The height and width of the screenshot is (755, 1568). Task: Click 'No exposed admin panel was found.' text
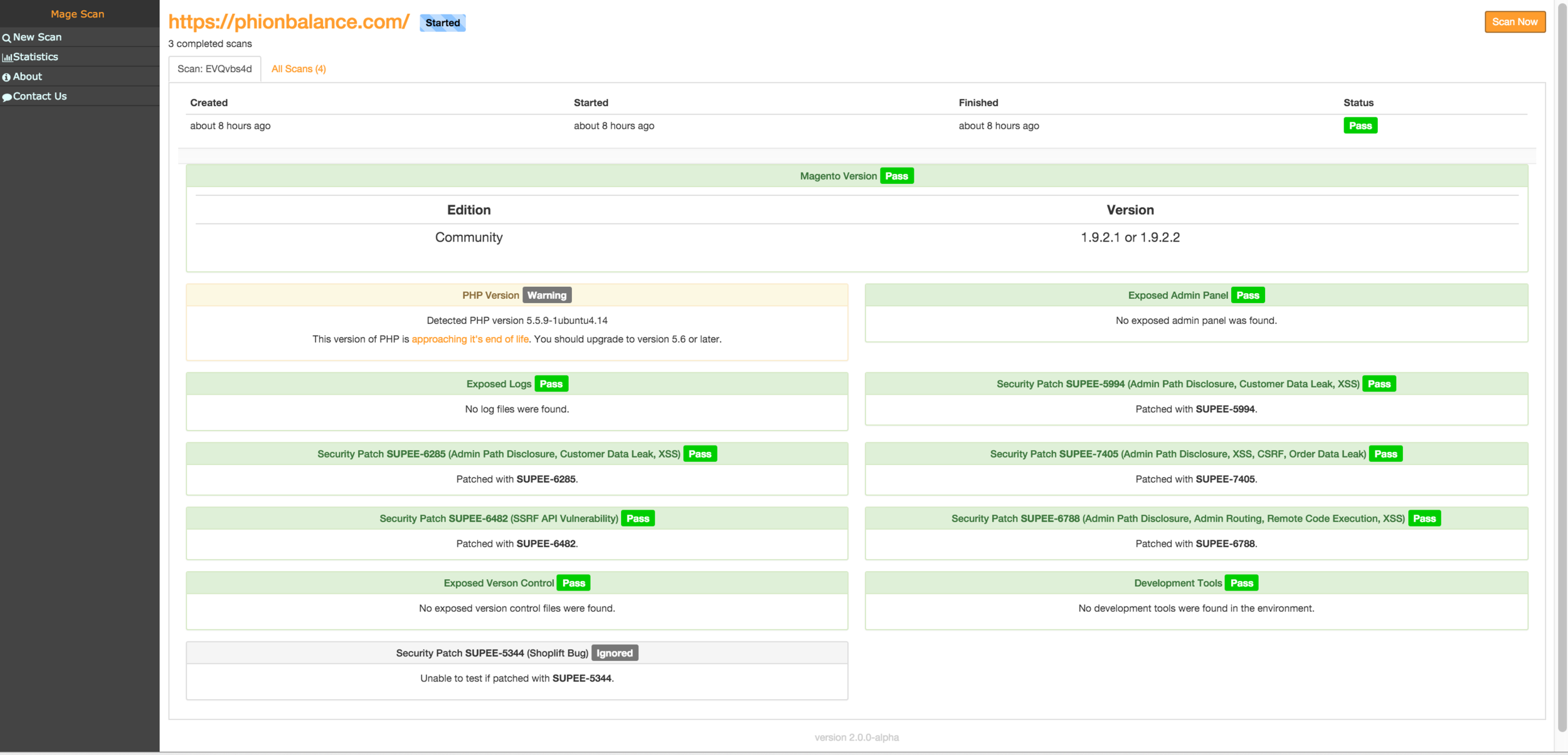pos(1195,321)
